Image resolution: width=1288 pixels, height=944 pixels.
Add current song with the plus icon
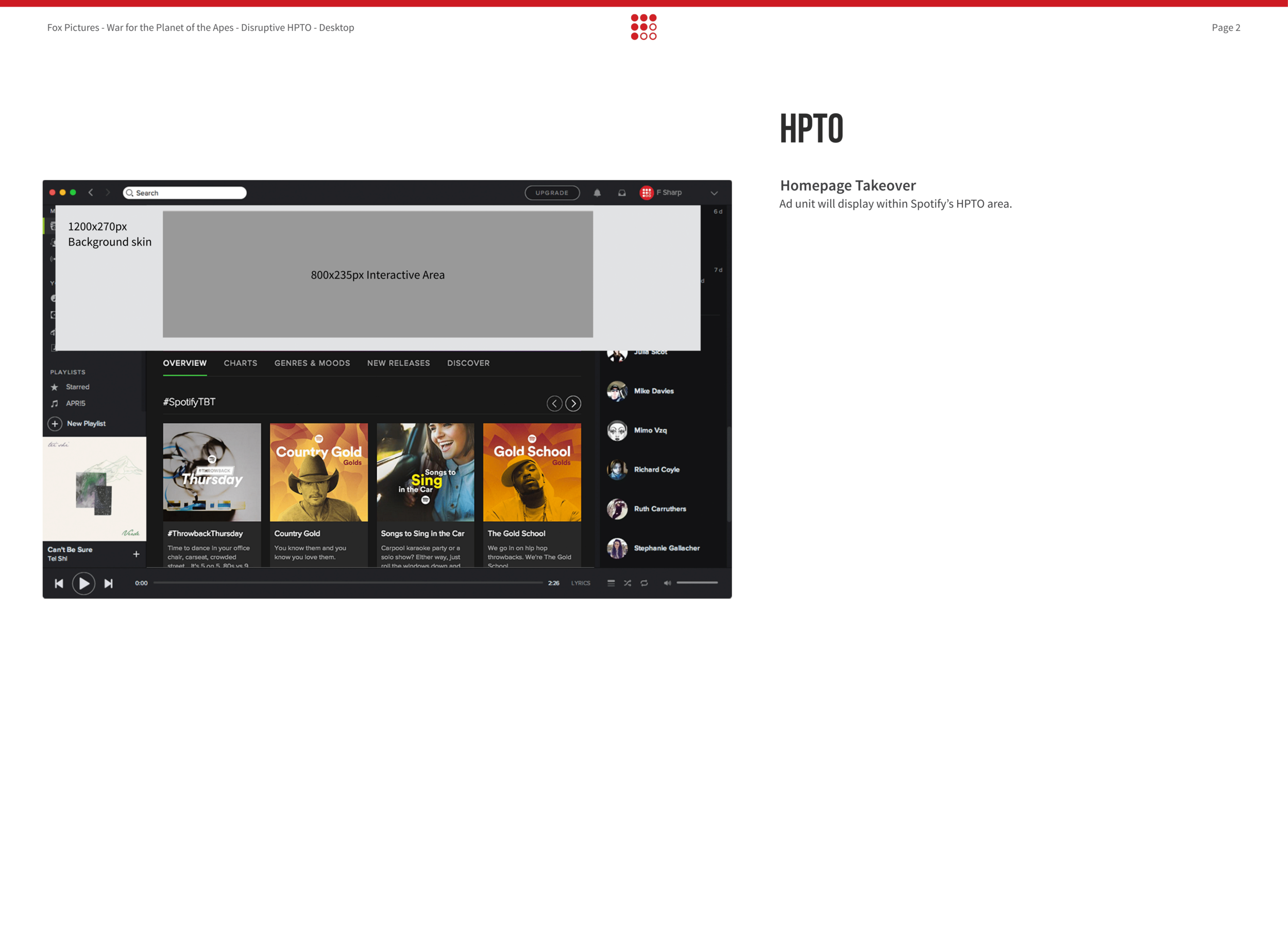(136, 554)
